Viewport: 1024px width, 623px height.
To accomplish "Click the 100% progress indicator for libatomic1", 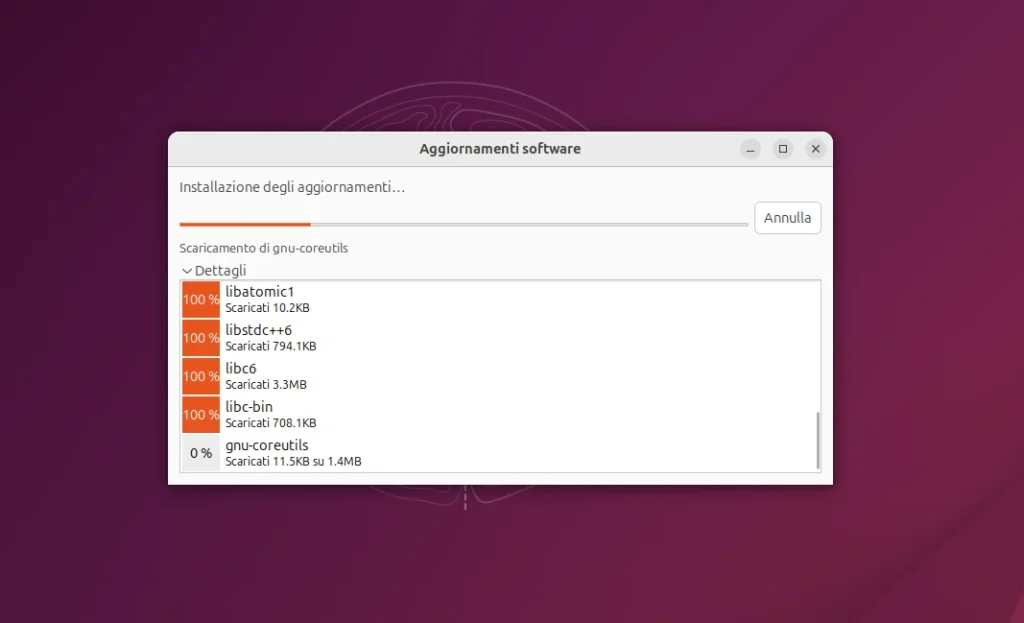I will point(200,299).
